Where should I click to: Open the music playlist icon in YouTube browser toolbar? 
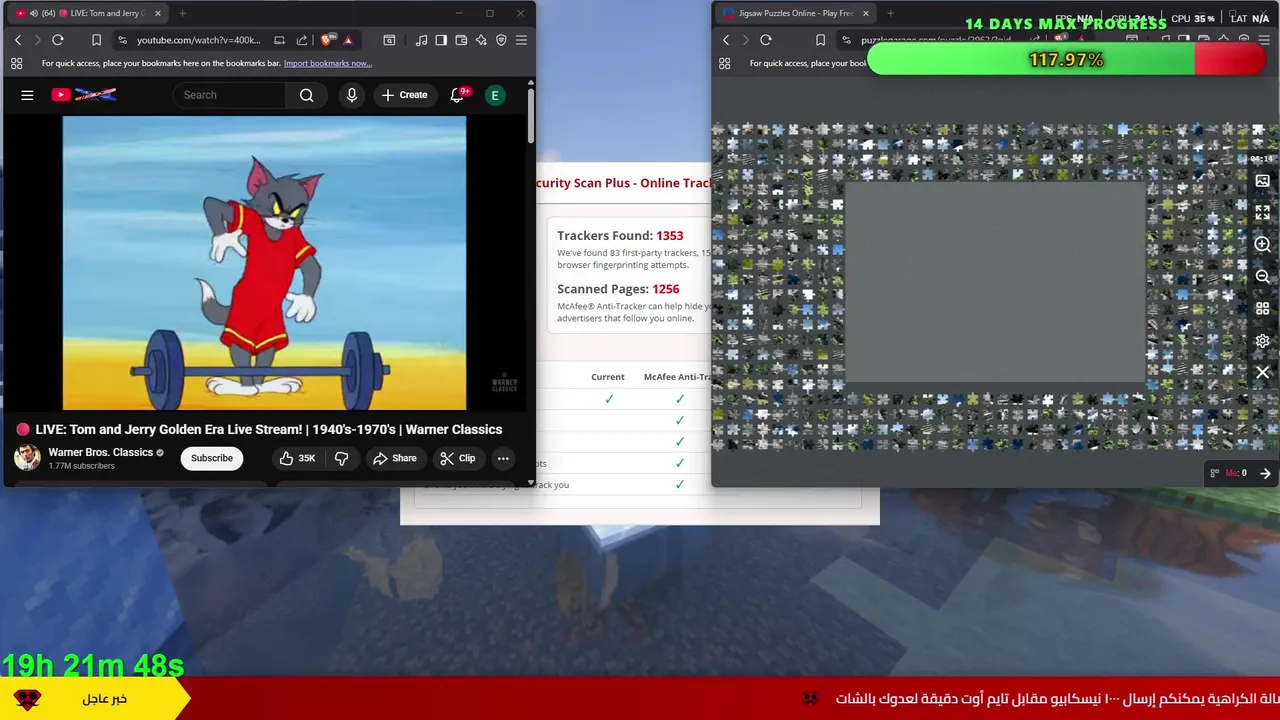pos(421,40)
